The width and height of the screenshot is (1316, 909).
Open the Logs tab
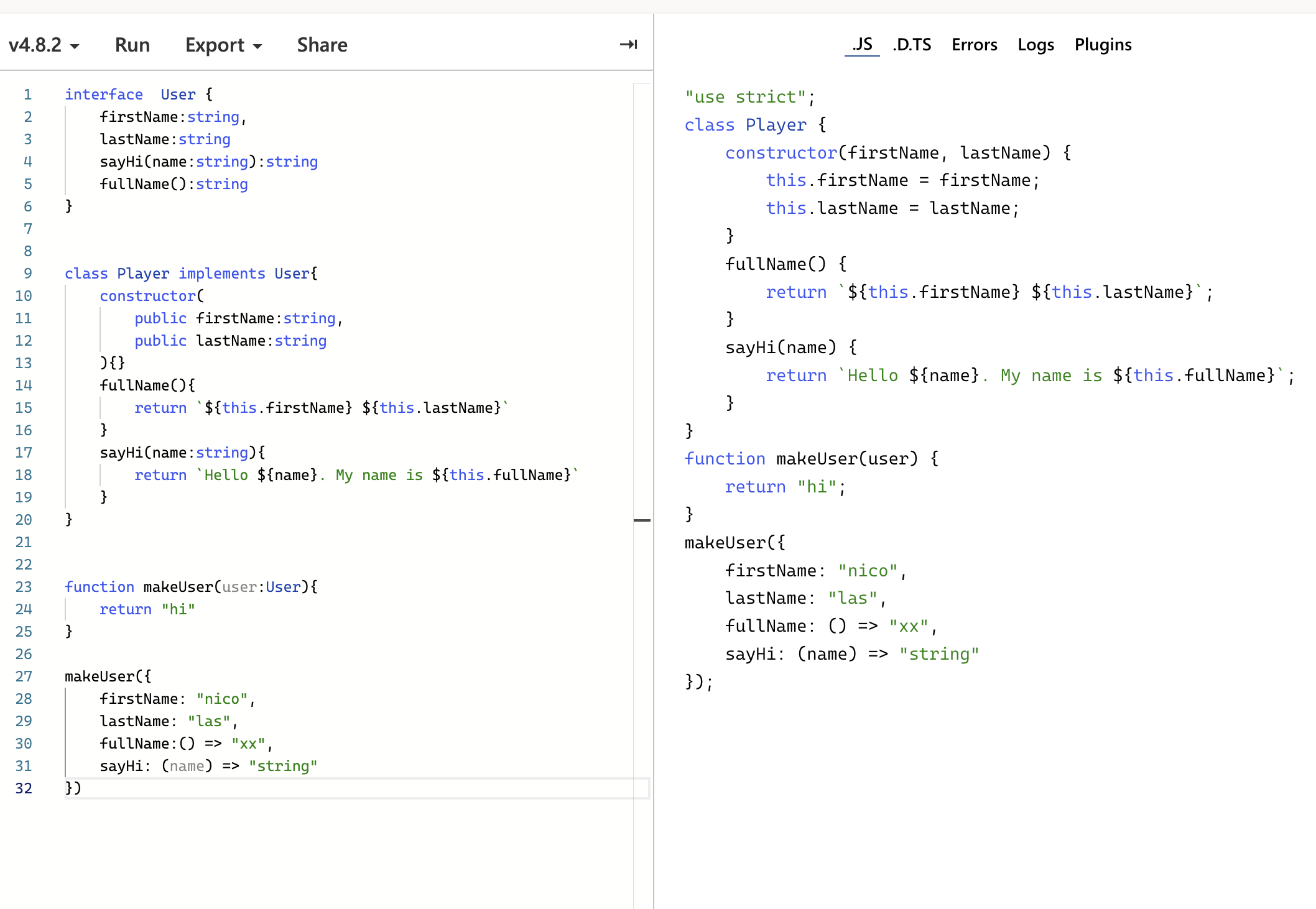(1036, 45)
